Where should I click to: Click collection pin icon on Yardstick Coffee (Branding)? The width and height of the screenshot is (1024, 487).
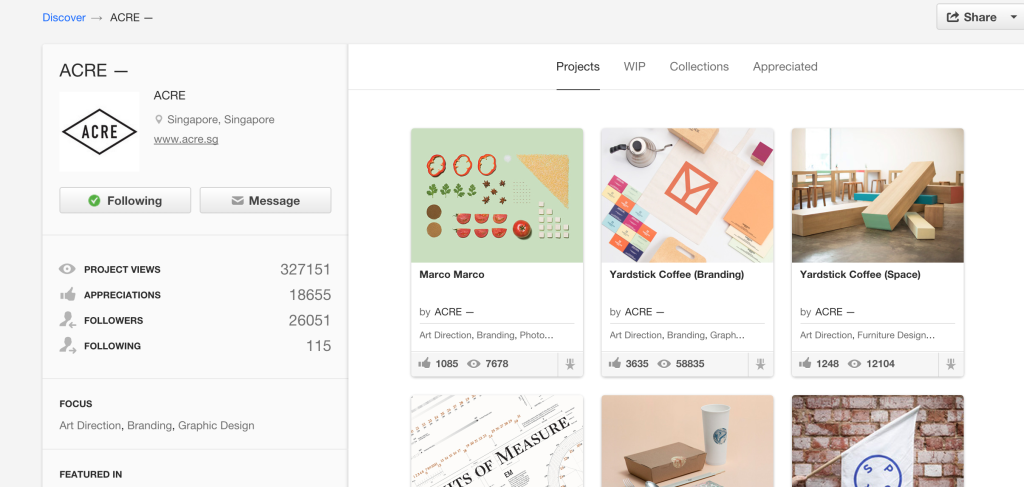coord(760,364)
